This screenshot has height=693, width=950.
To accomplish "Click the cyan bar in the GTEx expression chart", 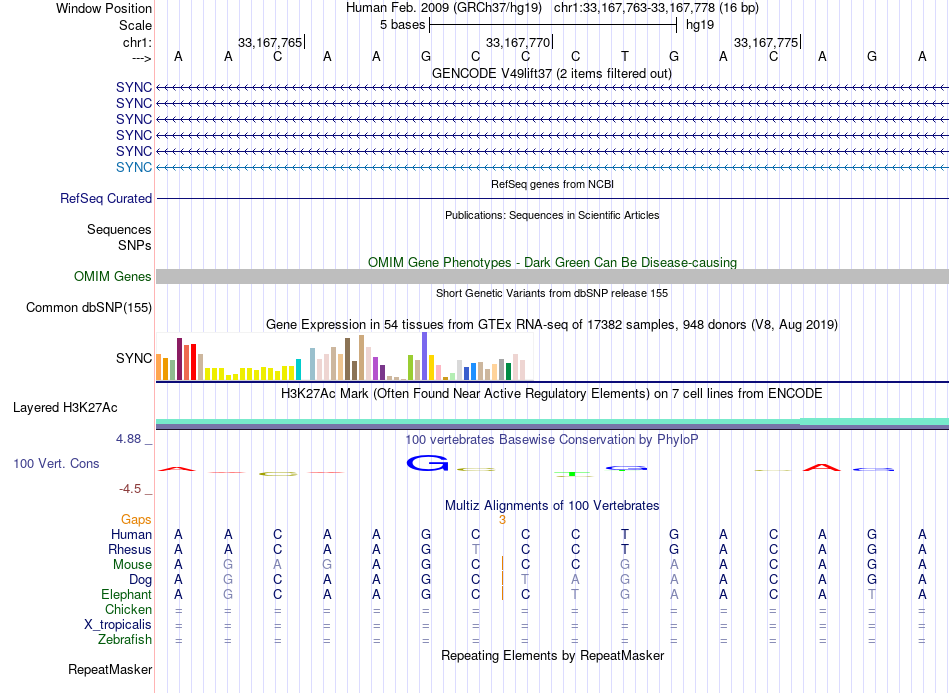I will 298,370.
